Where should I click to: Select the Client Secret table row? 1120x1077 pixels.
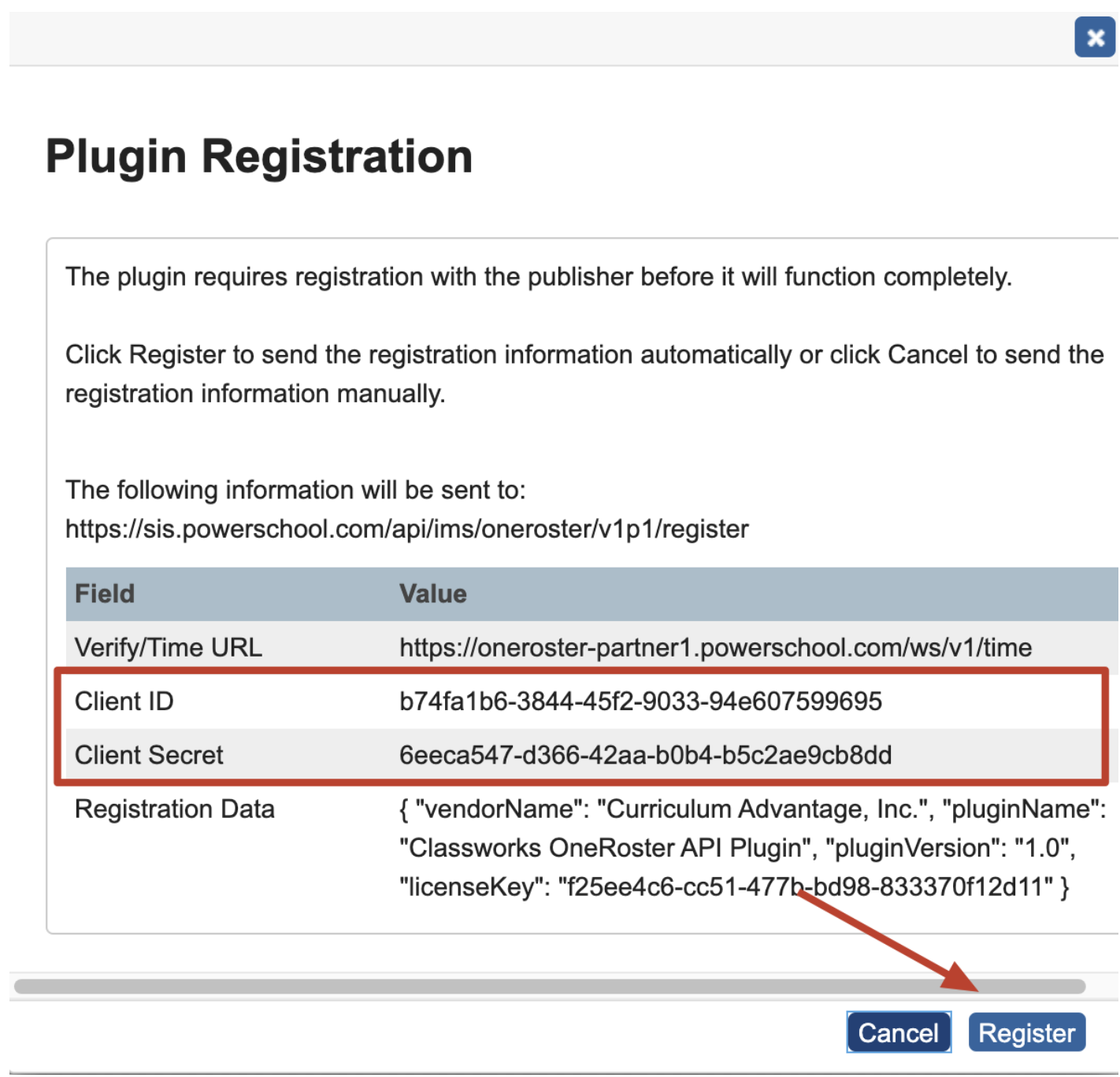[551, 755]
